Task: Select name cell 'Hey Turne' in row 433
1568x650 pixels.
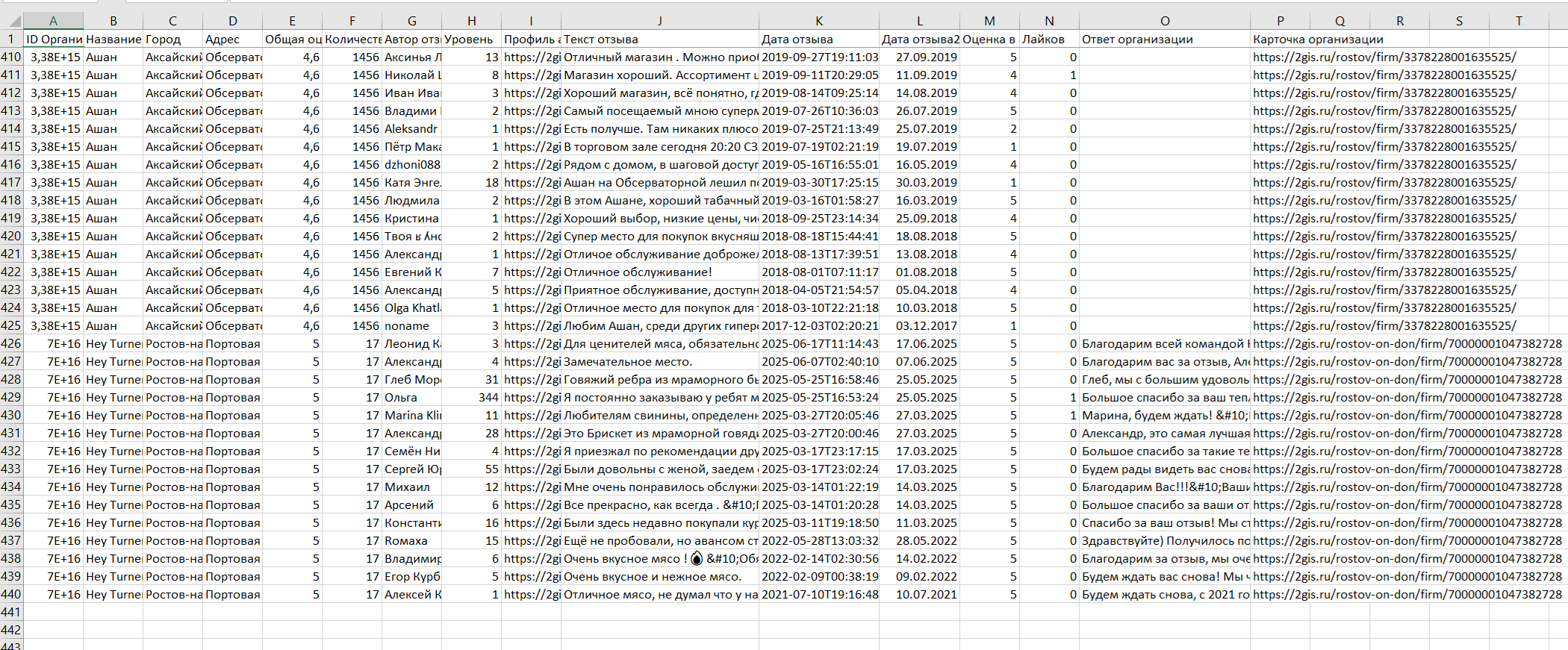Action: click(x=113, y=469)
